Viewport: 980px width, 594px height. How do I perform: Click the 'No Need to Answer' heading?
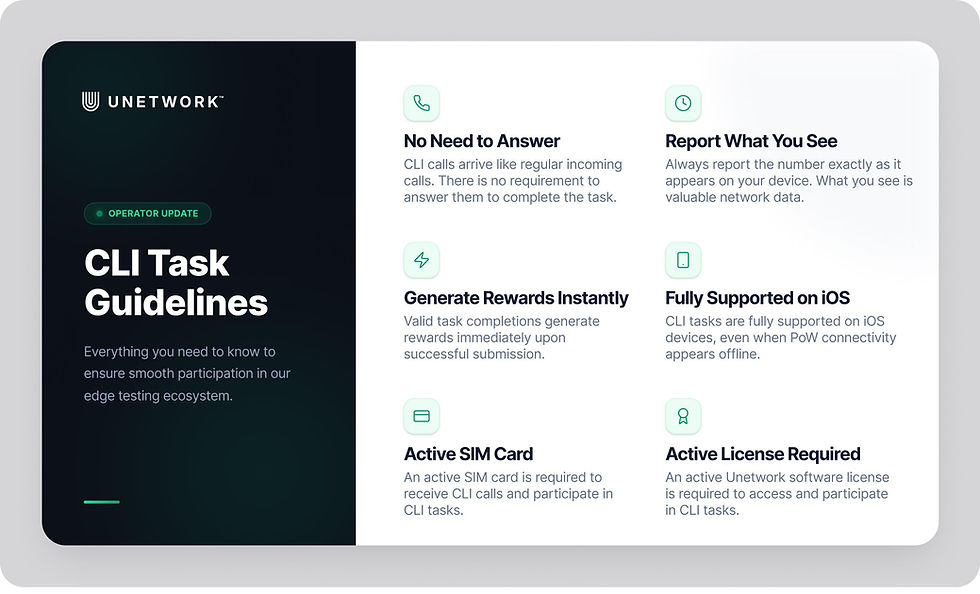coord(482,141)
